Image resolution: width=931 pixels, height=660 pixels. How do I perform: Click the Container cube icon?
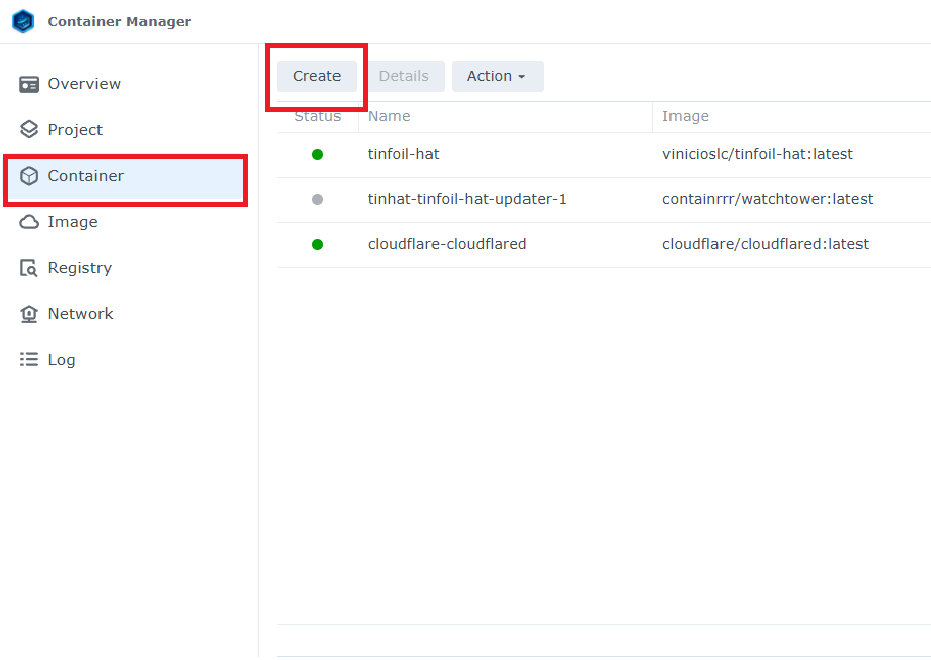pyautogui.click(x=29, y=176)
